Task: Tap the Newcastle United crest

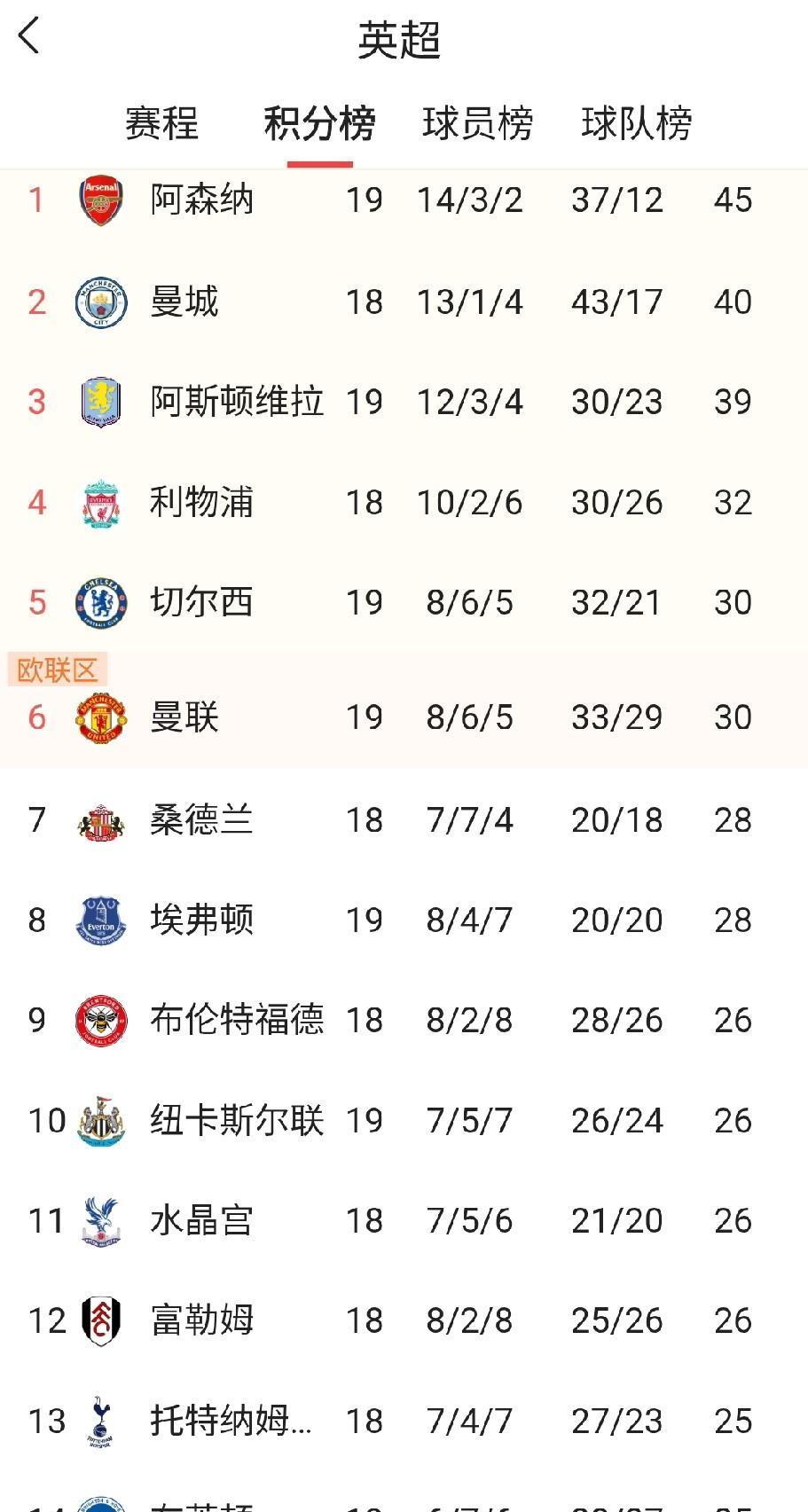Action: click(101, 1121)
